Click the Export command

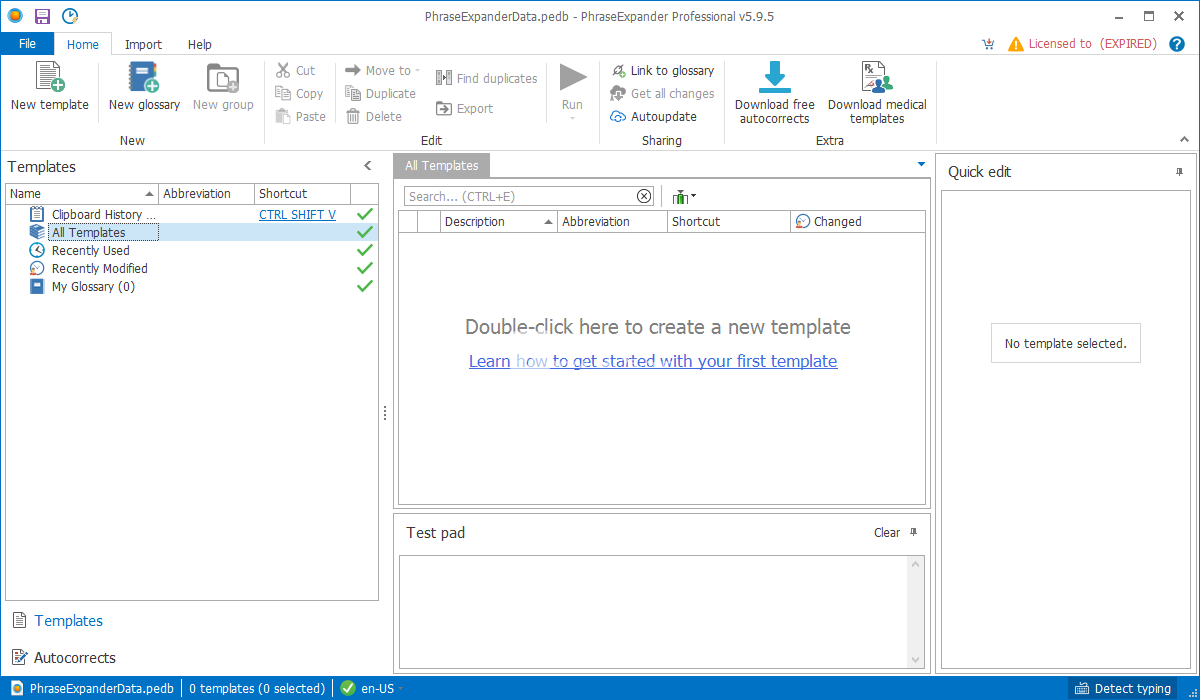tap(465, 109)
